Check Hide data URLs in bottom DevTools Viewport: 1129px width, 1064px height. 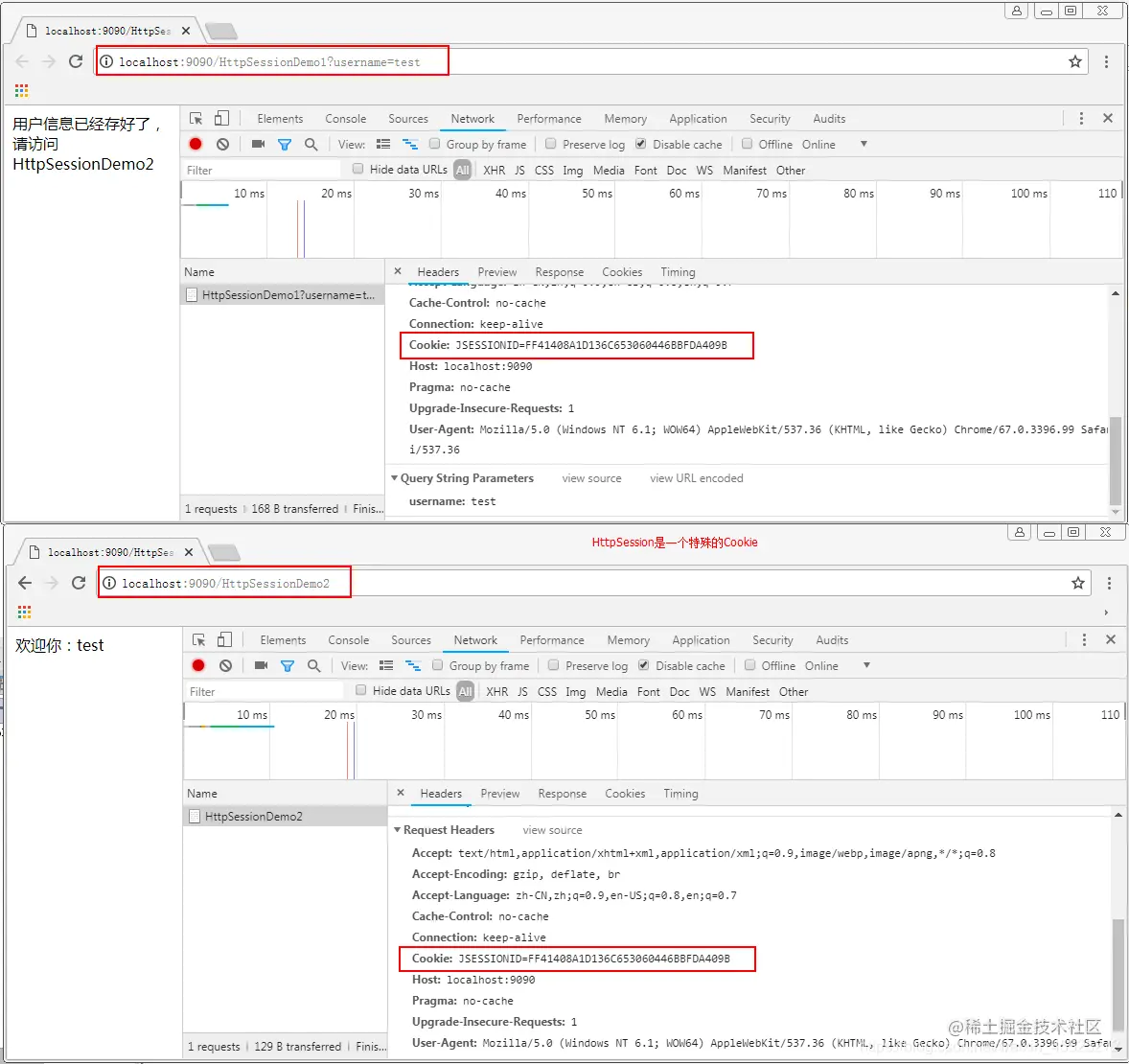coord(360,690)
